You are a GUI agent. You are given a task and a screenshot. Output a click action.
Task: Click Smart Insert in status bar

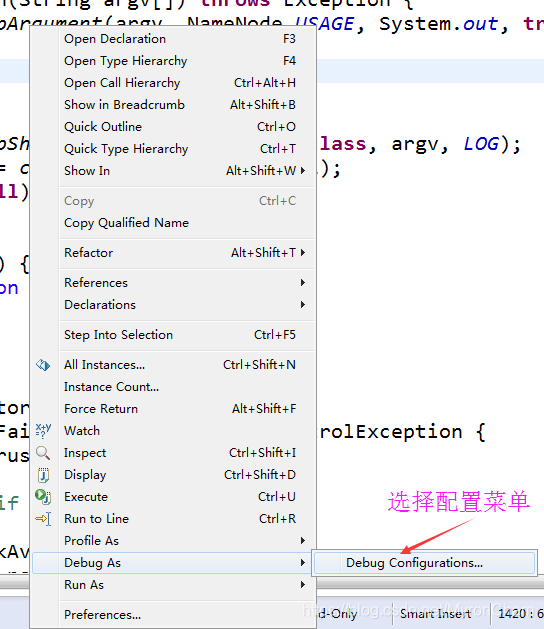pos(435,614)
